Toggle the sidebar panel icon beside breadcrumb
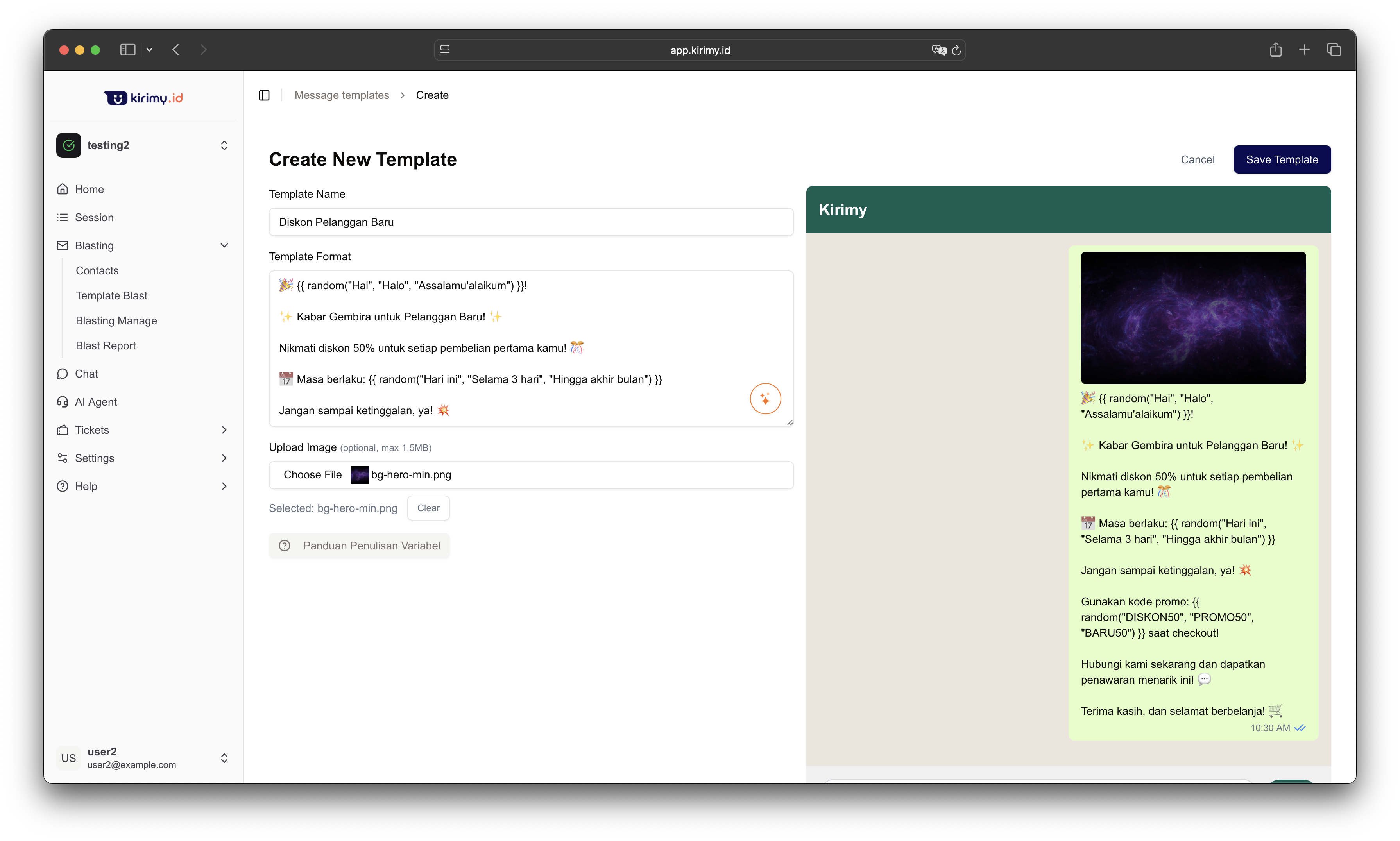 (264, 95)
